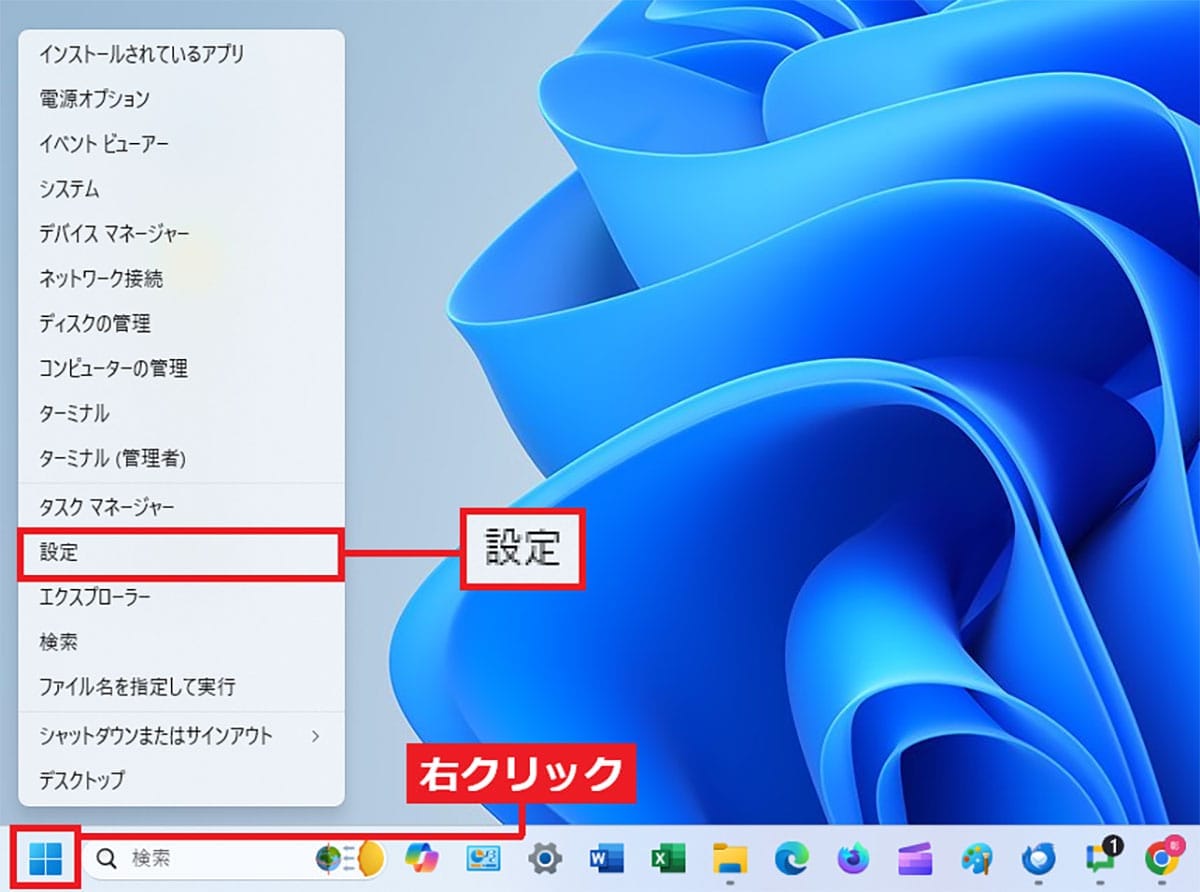Open 電源オプション from the menu
The height and width of the screenshot is (892, 1200).
pyautogui.click(x=181, y=99)
